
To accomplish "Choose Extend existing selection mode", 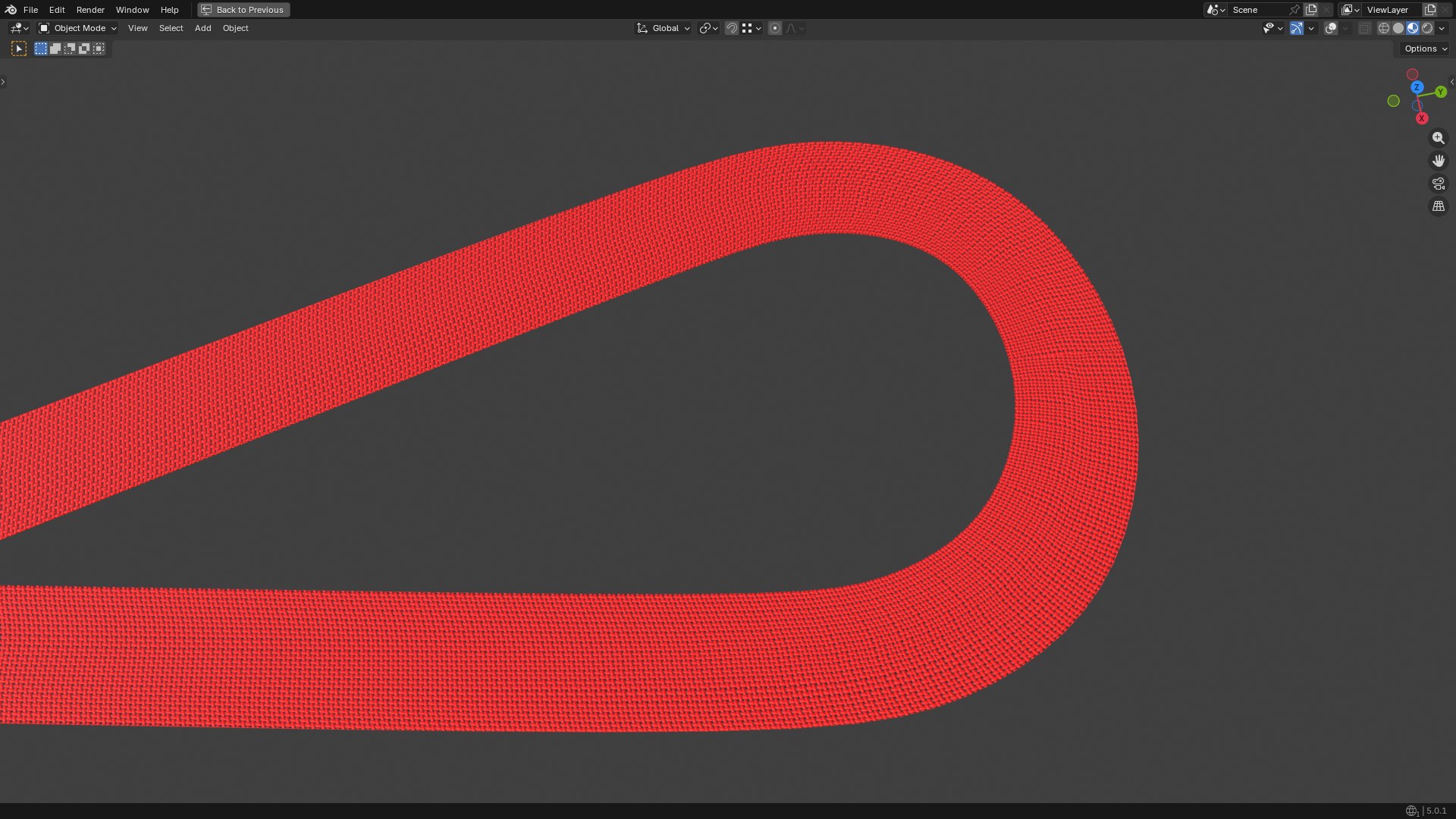I will pyautogui.click(x=55, y=49).
